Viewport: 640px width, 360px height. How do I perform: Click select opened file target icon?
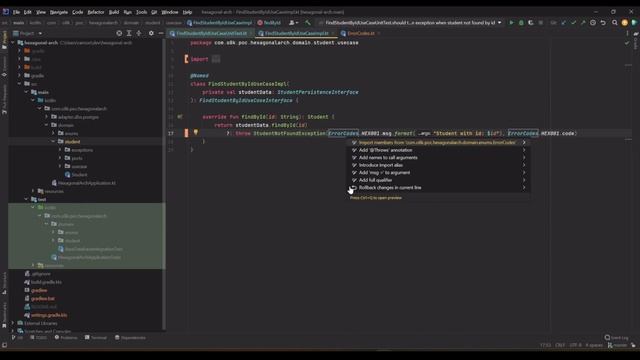(119, 33)
